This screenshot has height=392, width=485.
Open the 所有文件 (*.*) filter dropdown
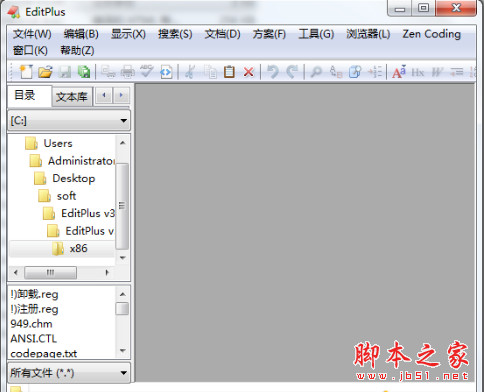click(69, 373)
